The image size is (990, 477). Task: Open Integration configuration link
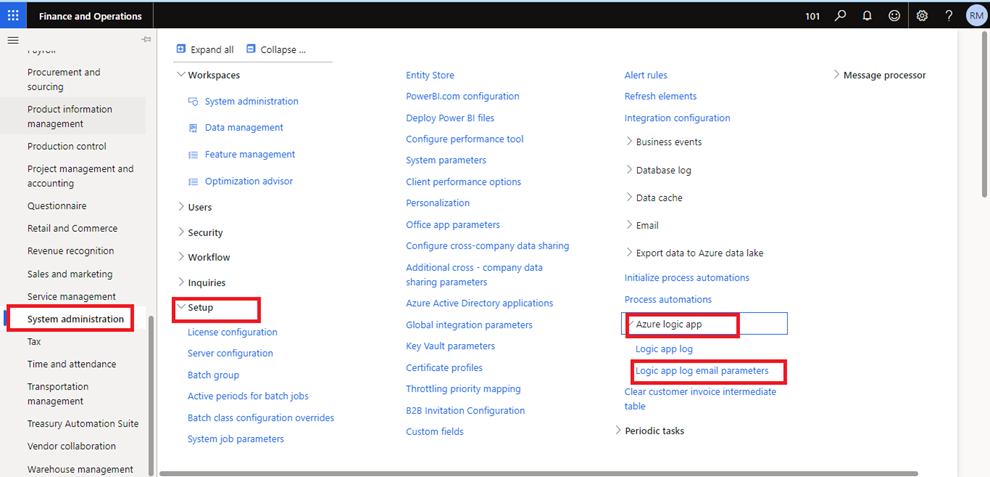click(677, 118)
